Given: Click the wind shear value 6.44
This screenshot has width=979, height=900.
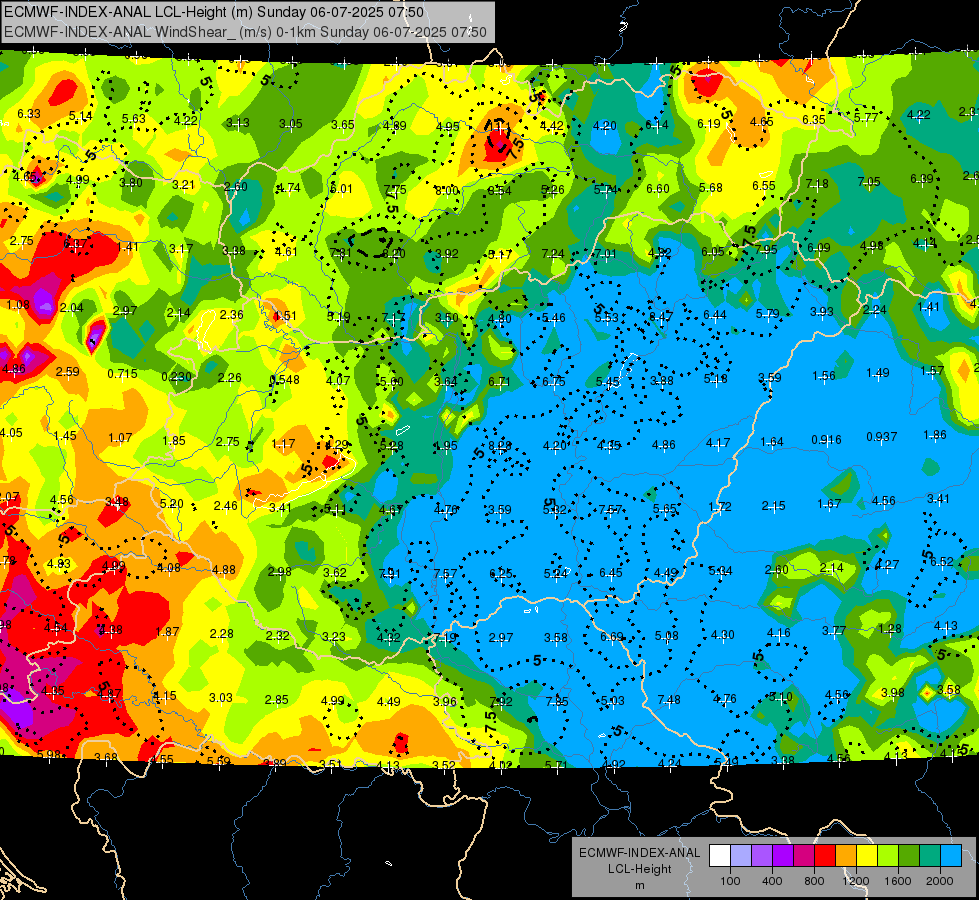Looking at the screenshot, I should pos(714,315).
